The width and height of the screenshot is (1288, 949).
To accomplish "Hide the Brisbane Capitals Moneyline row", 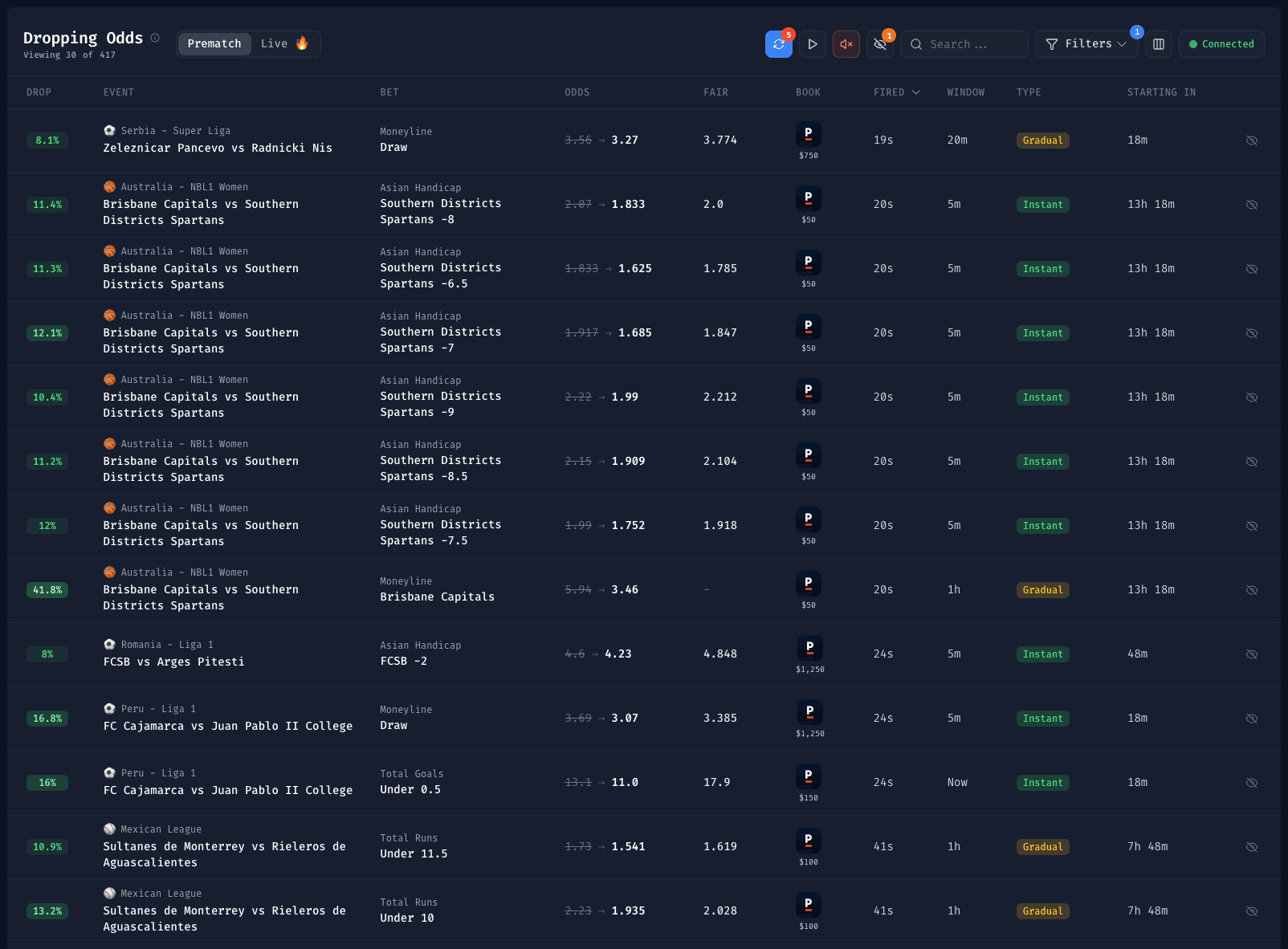I will [x=1251, y=590].
